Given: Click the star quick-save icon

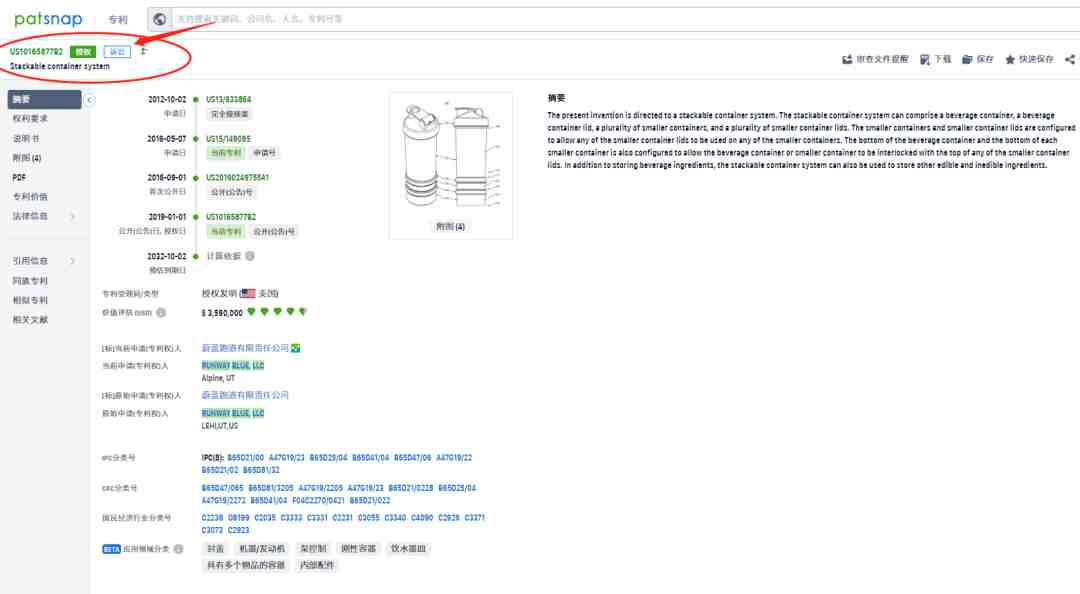Looking at the screenshot, I should coord(1010,59).
